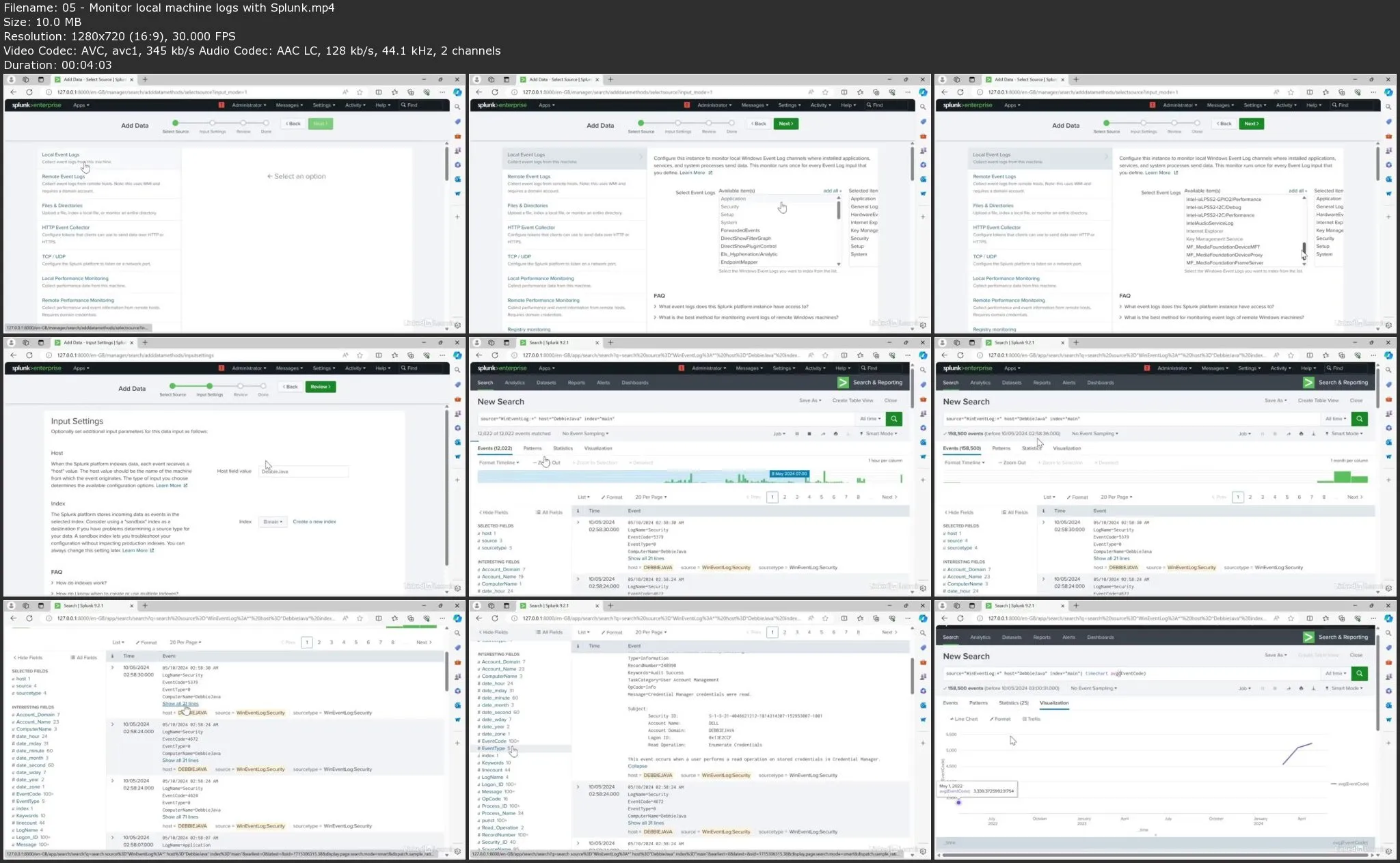
Task: Click stop job icon in 12,022-events frame
Action: pyautogui.click(x=809, y=434)
